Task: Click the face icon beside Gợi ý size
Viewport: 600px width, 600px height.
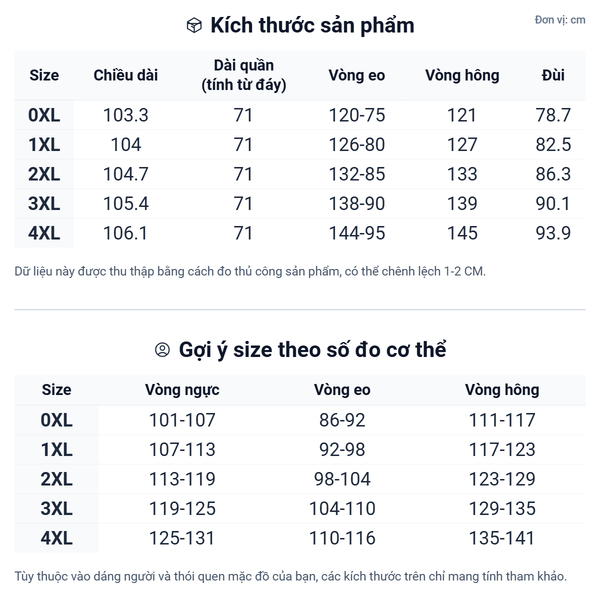Action: pos(162,350)
